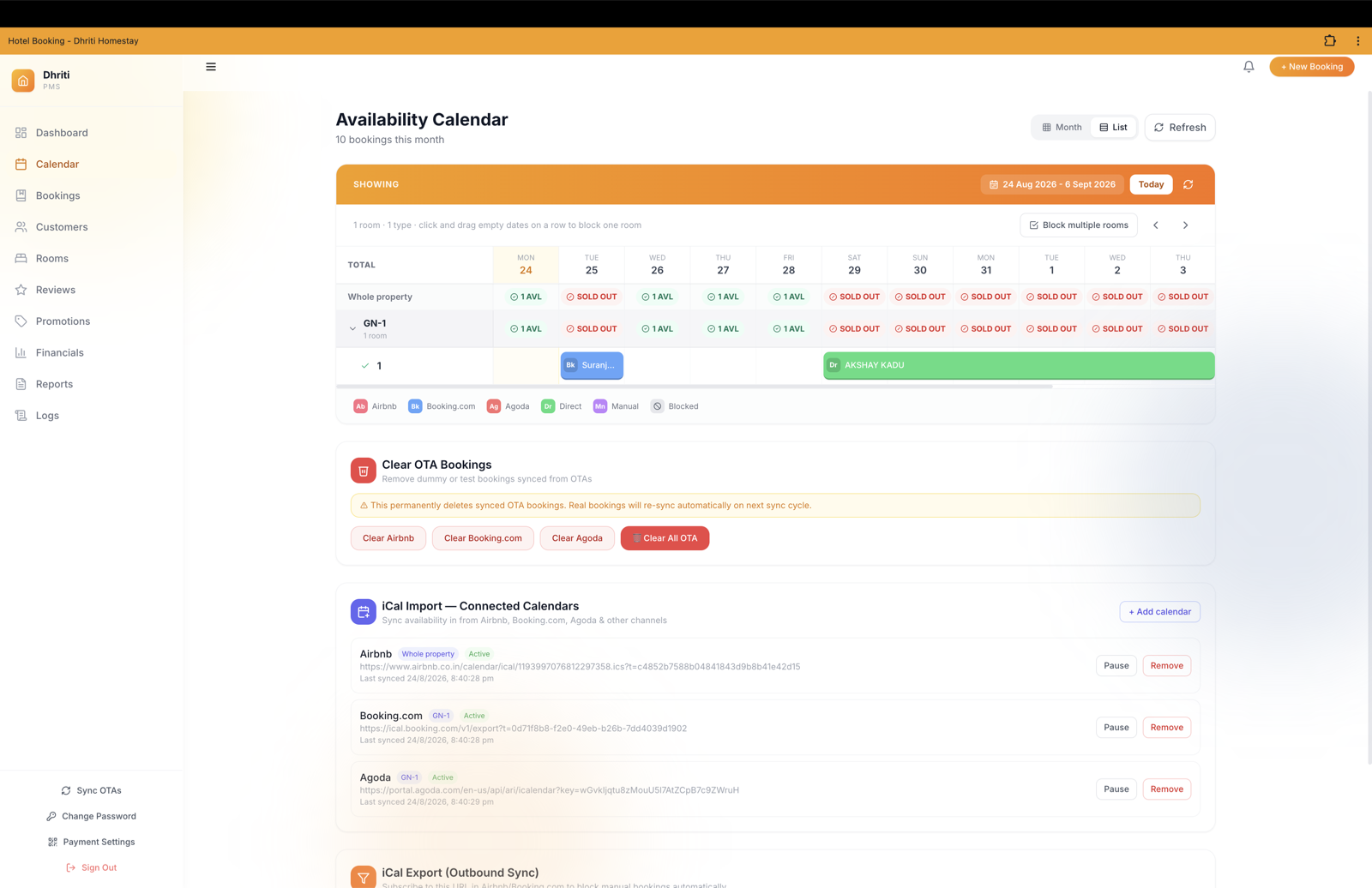The height and width of the screenshot is (888, 1372).
Task: Click Clear Airbnb button
Action: [x=388, y=538]
